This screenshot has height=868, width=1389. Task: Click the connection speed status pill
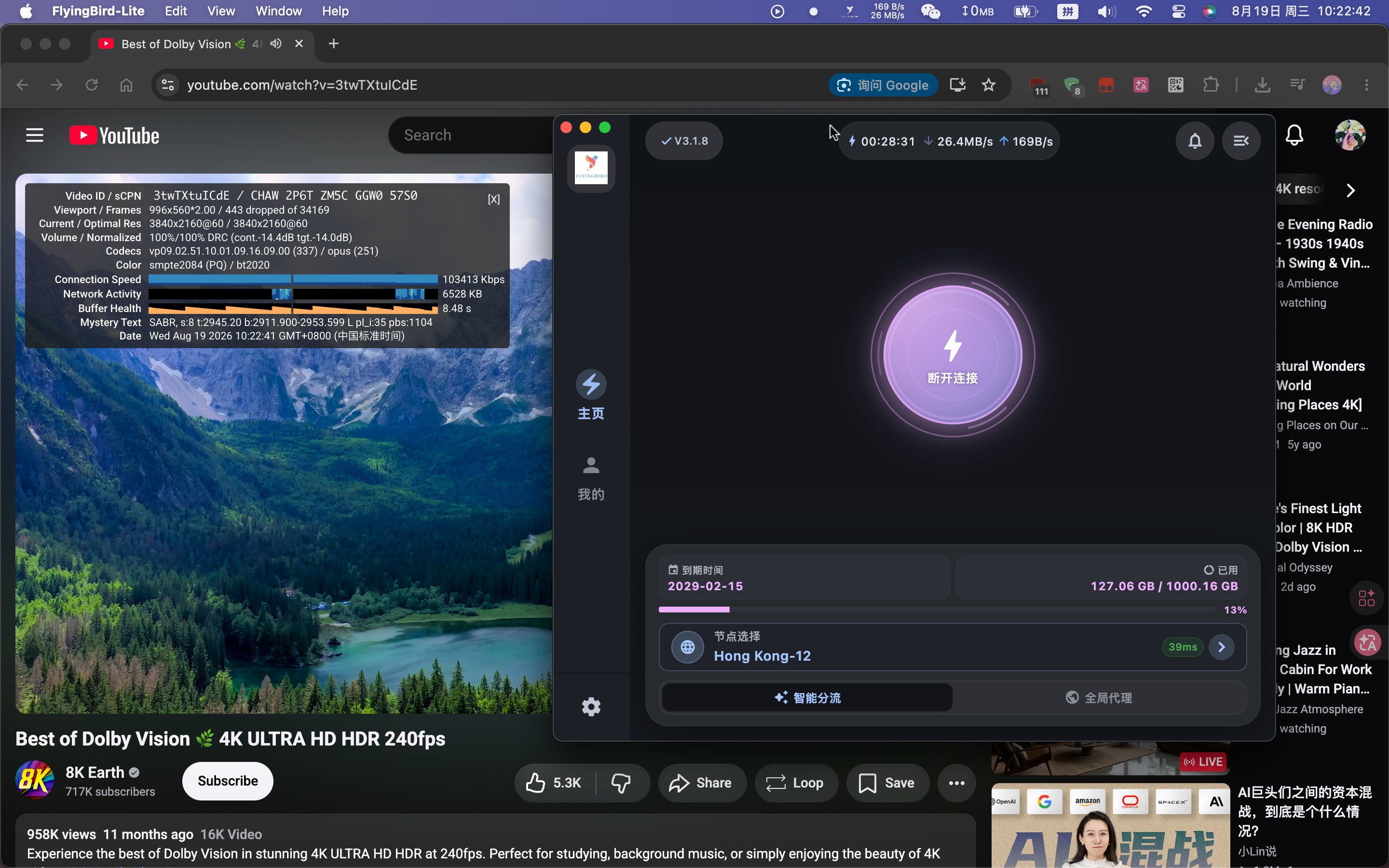click(x=949, y=141)
